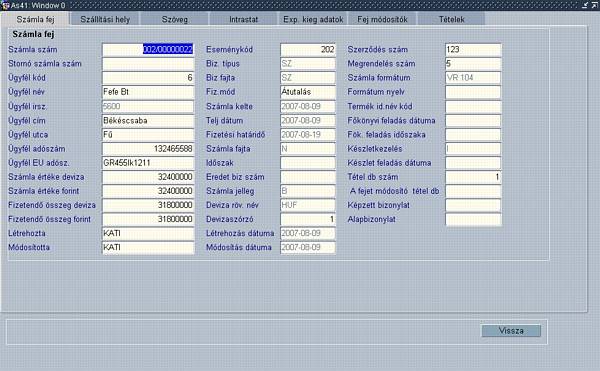Viewport: 600px width, 371px height.
Task: Select the Számla jelleg field
Action: [308, 191]
